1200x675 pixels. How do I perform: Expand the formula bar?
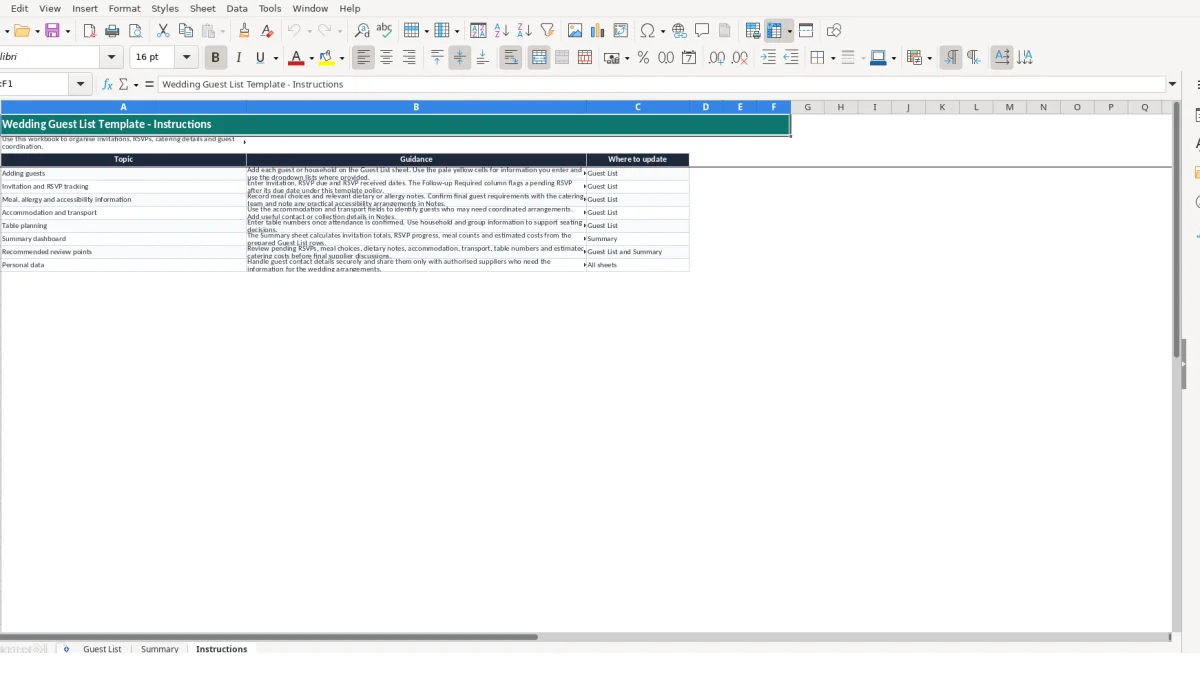click(1173, 84)
